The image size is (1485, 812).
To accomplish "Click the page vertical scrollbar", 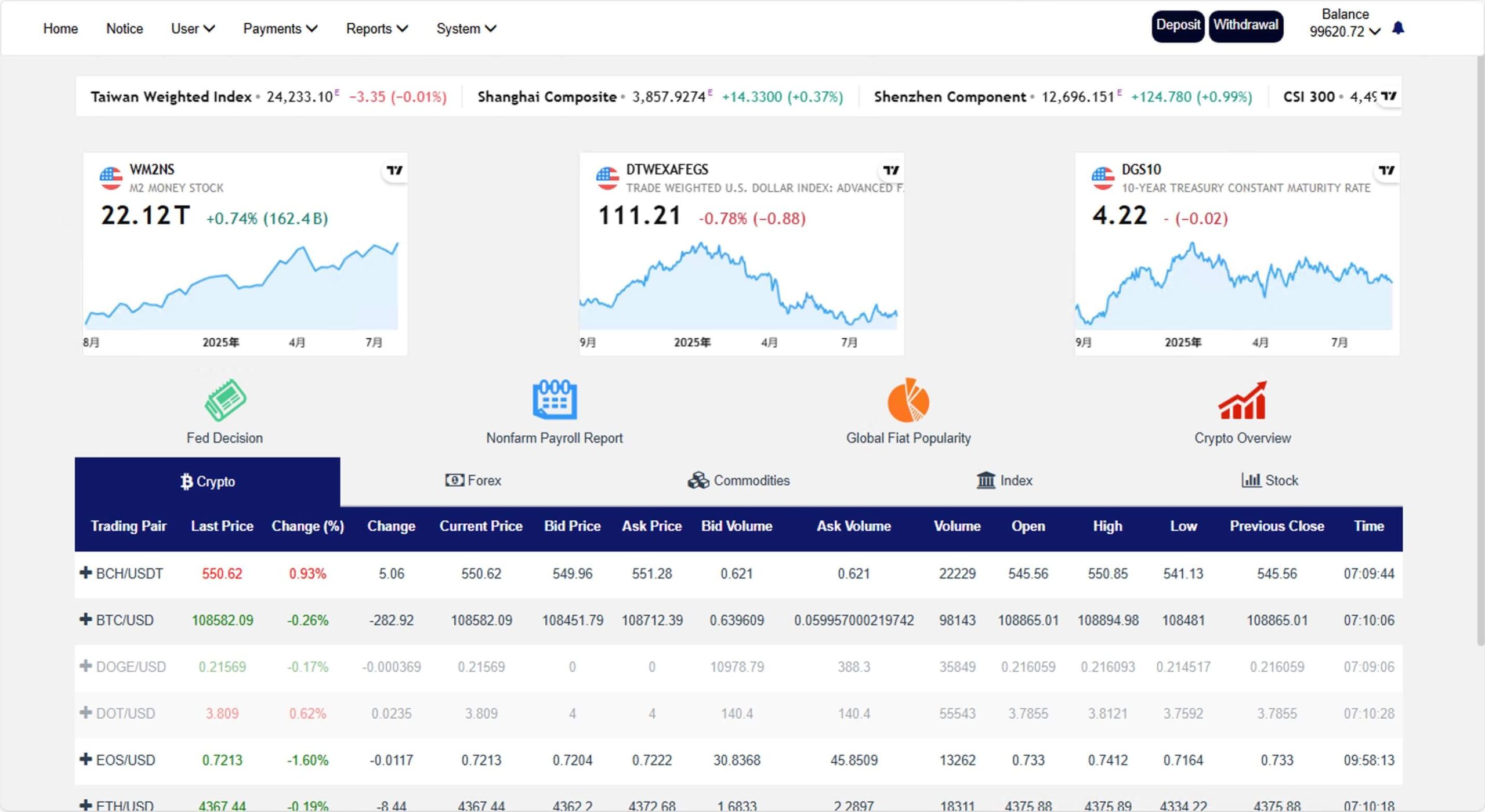I will tap(1480, 348).
